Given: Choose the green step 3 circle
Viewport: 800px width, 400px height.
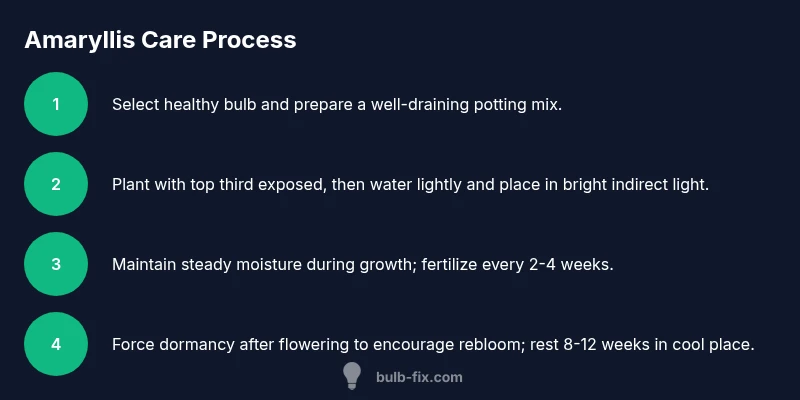Looking at the screenshot, I should pyautogui.click(x=56, y=264).
